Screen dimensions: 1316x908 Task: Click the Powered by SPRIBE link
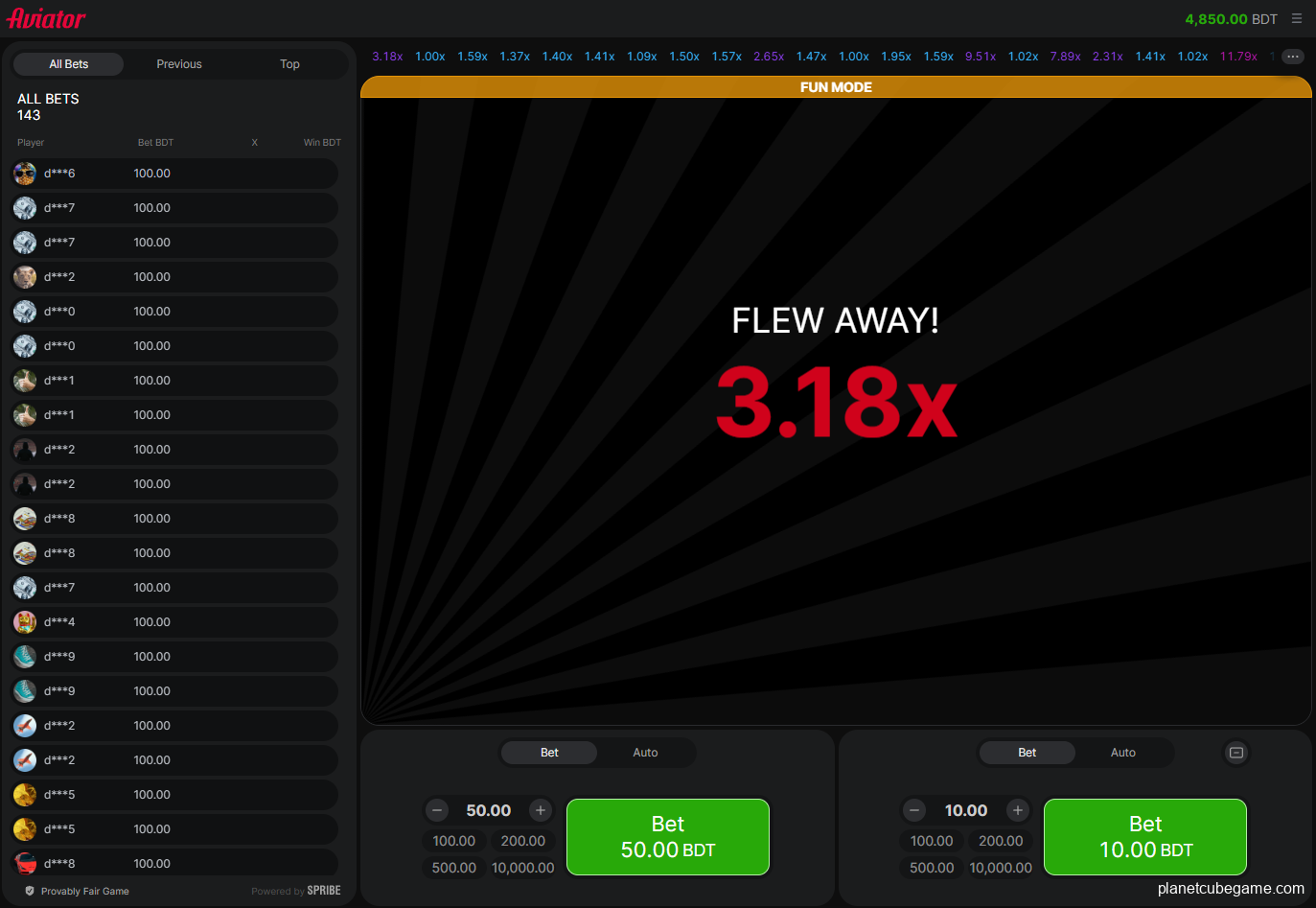pos(296,891)
